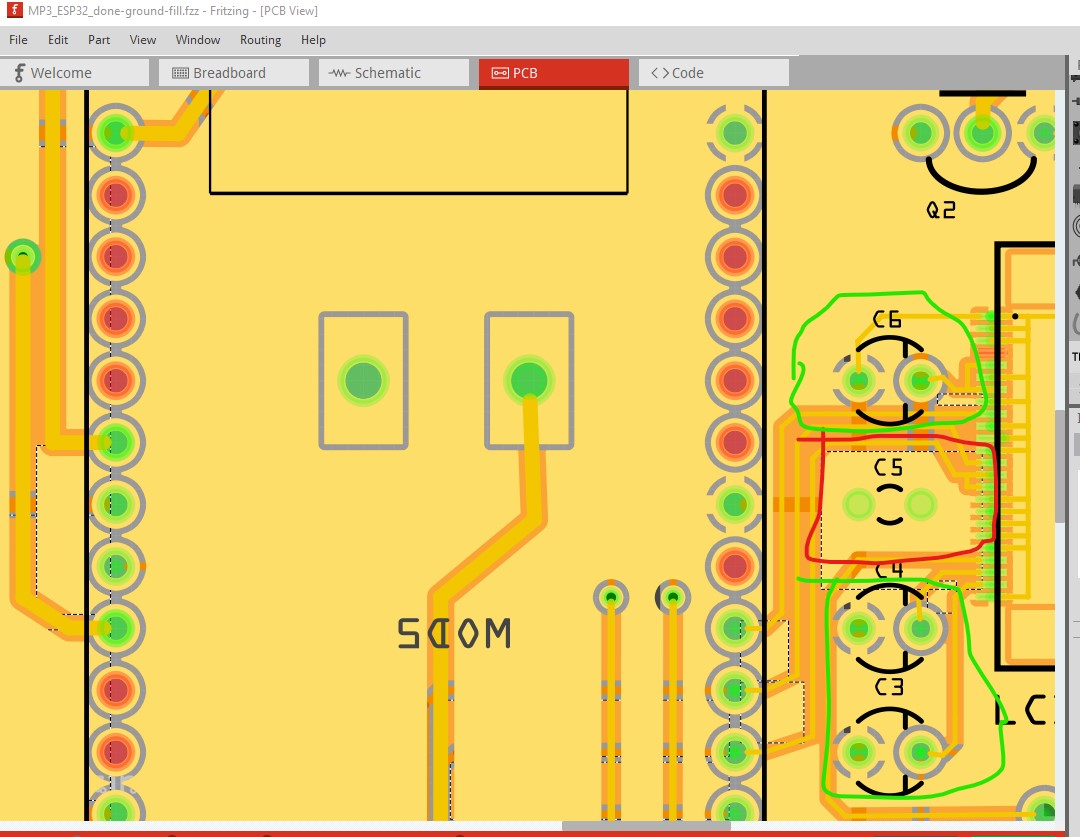Open the Edit menu
This screenshot has height=837, width=1080.
tap(58, 40)
